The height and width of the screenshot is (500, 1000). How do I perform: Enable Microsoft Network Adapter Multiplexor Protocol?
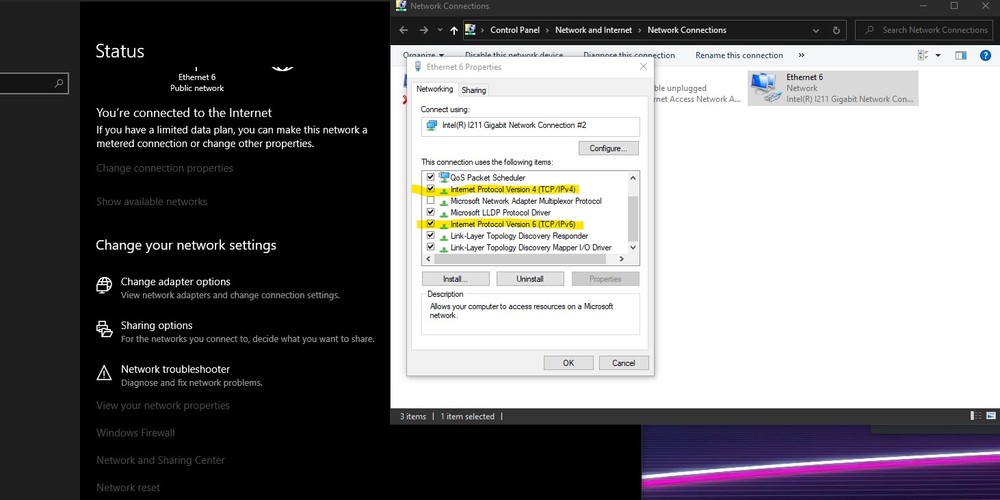click(x=430, y=200)
